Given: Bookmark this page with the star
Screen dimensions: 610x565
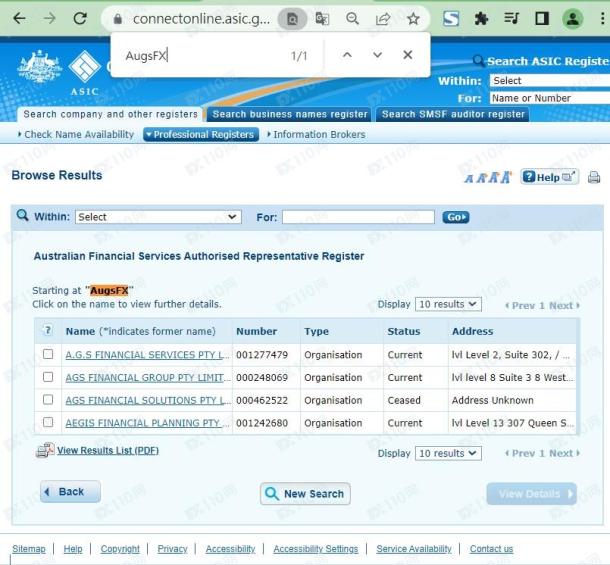Looking at the screenshot, I should click(413, 18).
